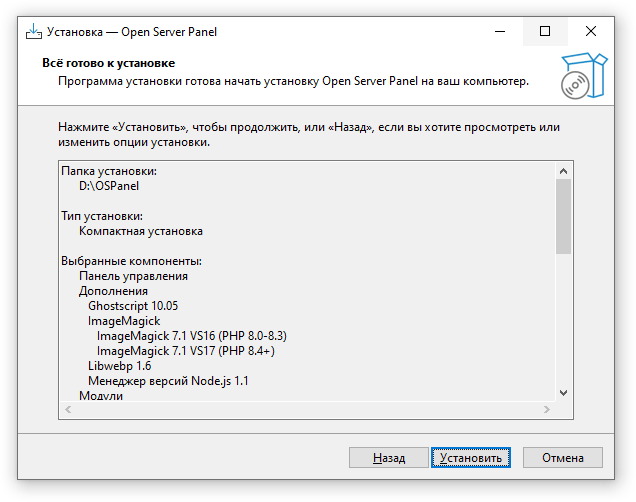Click the horizontal scroll left arrow
The image size is (636, 502).
[68, 410]
